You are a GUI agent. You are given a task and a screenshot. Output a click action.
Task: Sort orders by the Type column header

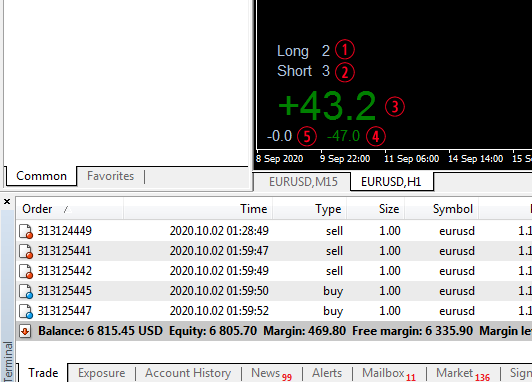(x=309, y=209)
